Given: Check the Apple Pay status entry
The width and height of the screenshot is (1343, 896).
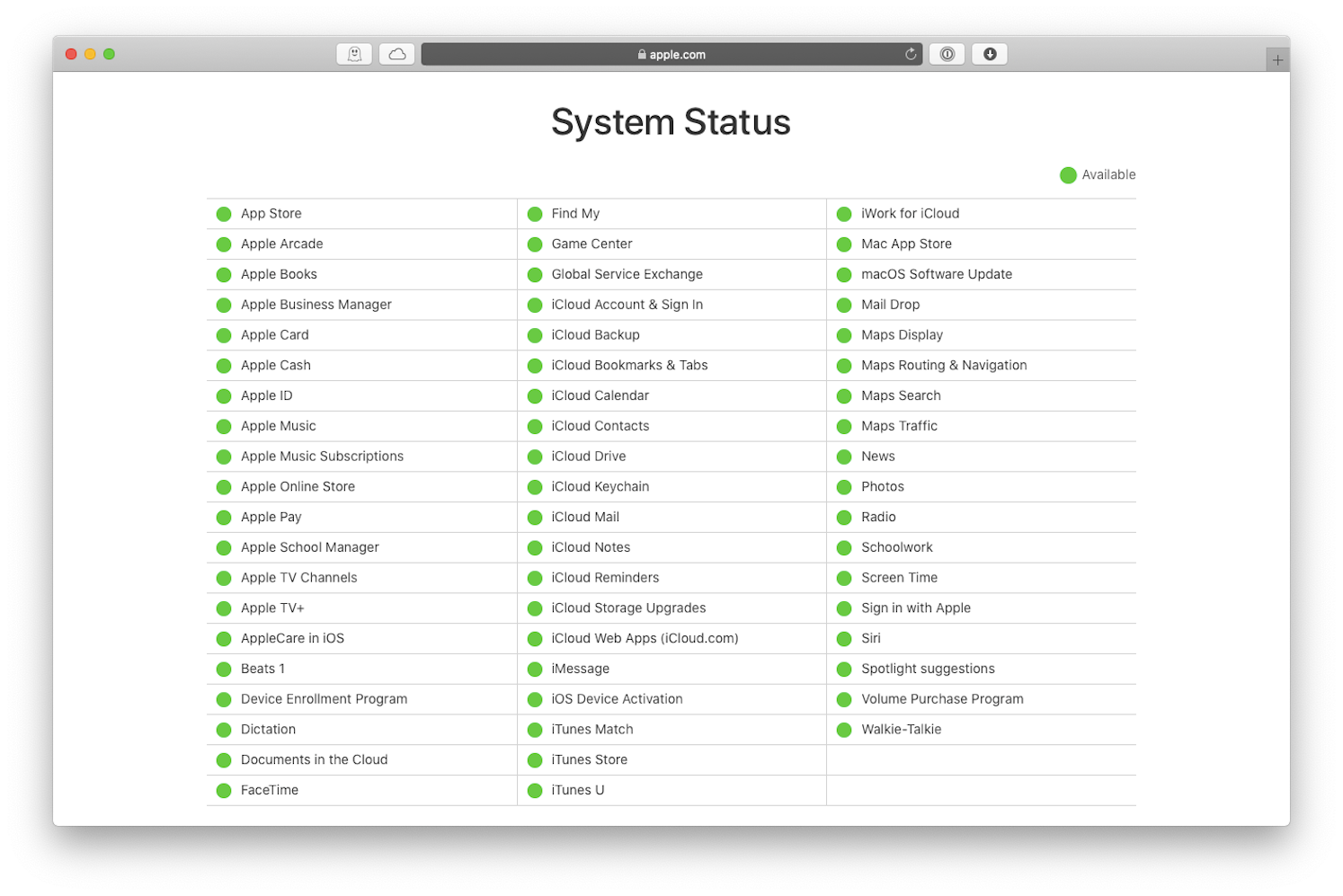Looking at the screenshot, I should 271,517.
